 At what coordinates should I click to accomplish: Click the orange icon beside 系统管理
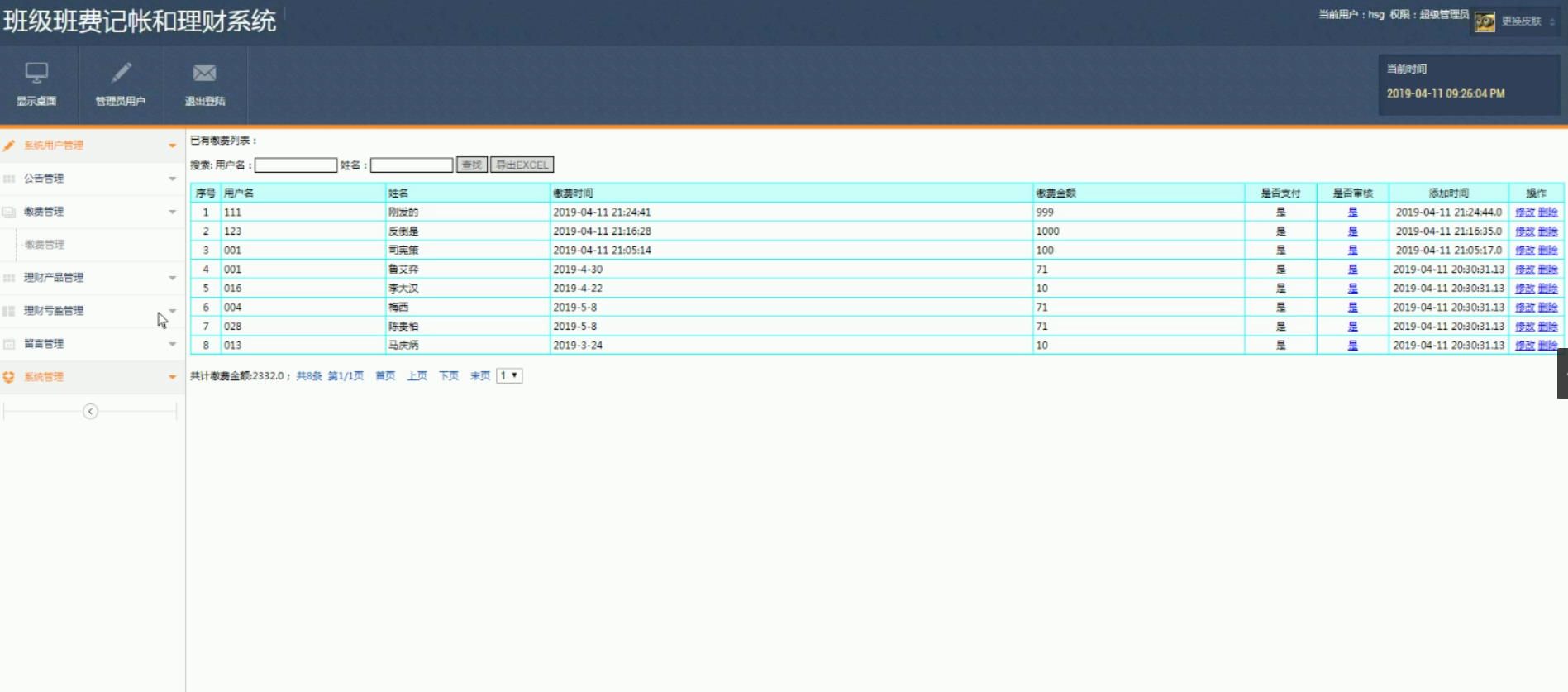tap(9, 377)
